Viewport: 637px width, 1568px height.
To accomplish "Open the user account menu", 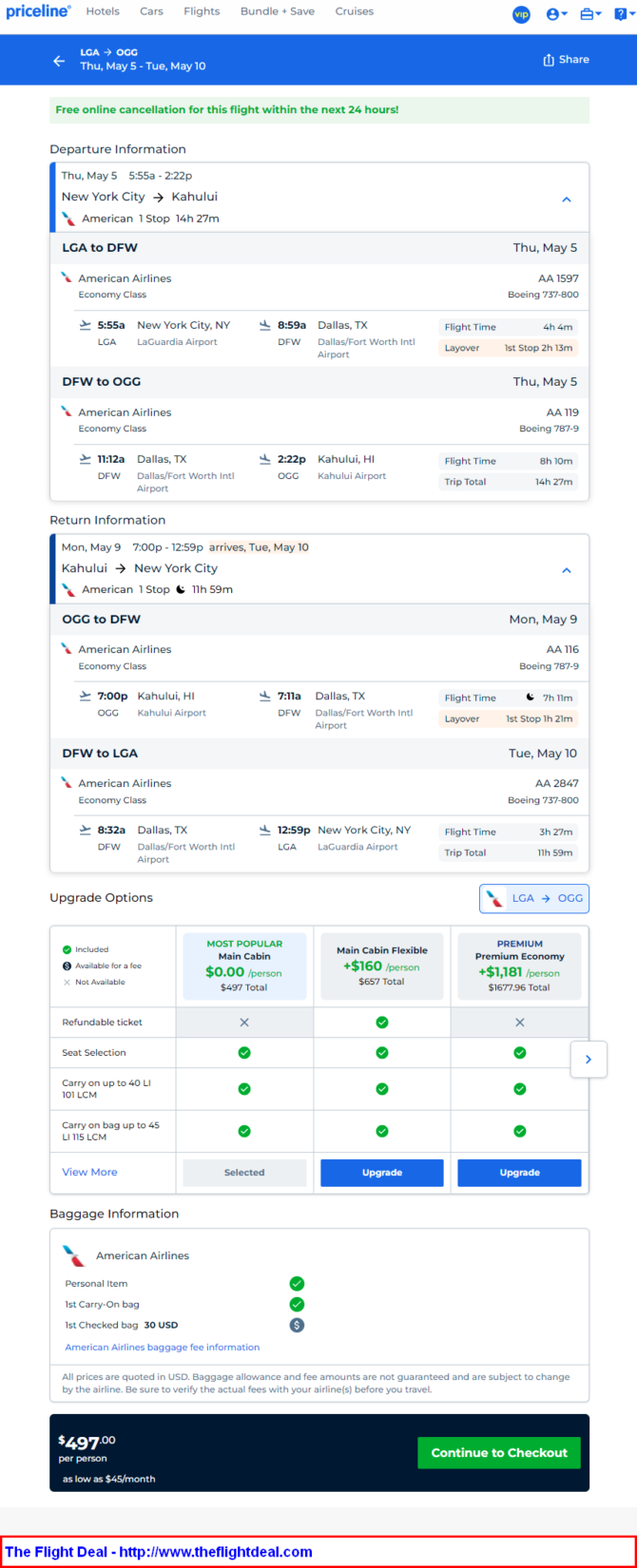I will tap(556, 14).
